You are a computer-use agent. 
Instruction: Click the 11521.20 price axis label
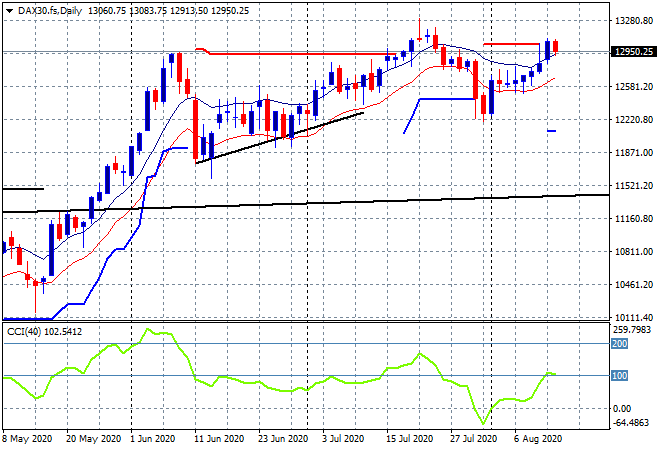pos(634,186)
